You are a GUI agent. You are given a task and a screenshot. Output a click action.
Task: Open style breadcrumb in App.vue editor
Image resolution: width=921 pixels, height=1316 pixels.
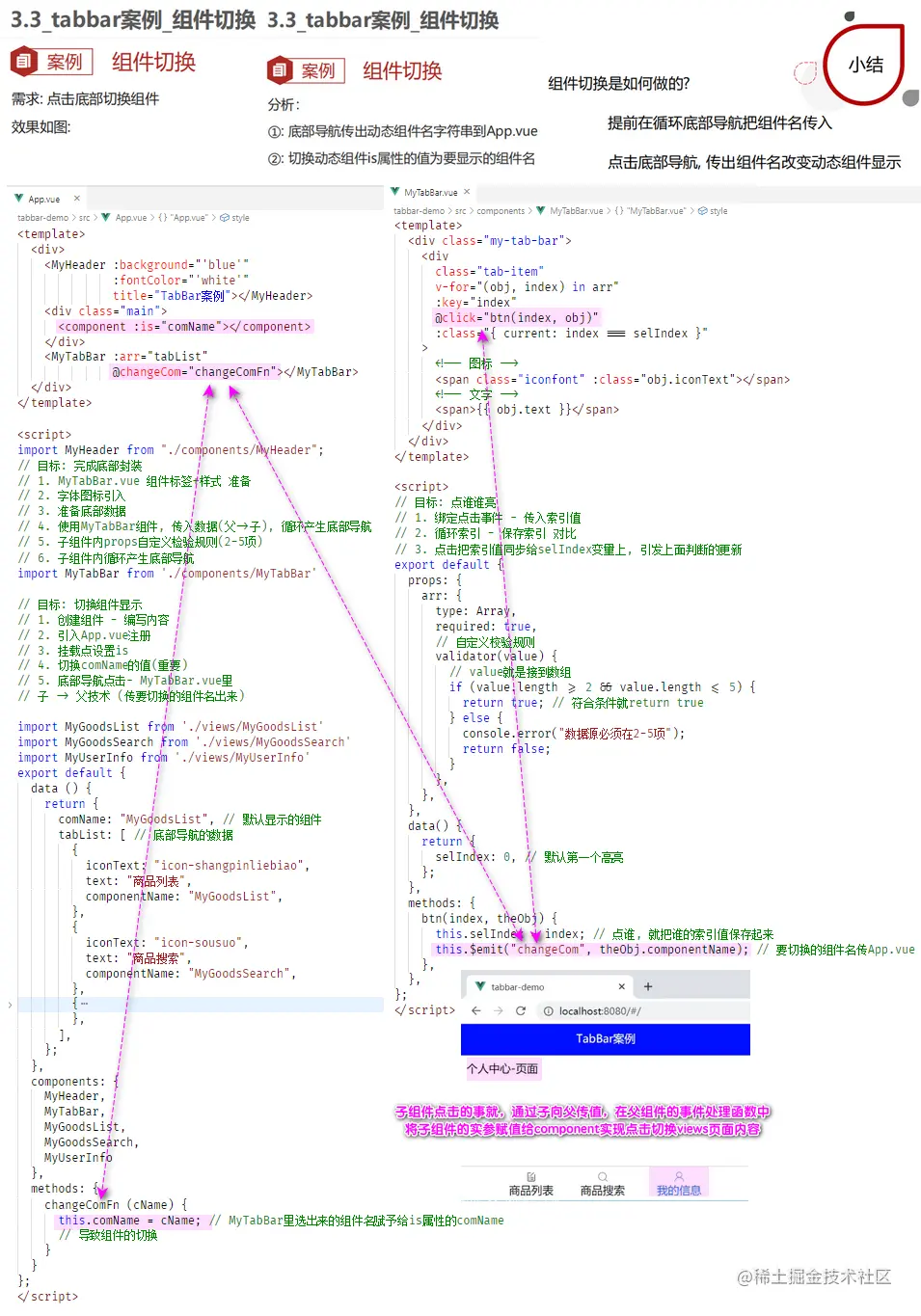[240, 218]
